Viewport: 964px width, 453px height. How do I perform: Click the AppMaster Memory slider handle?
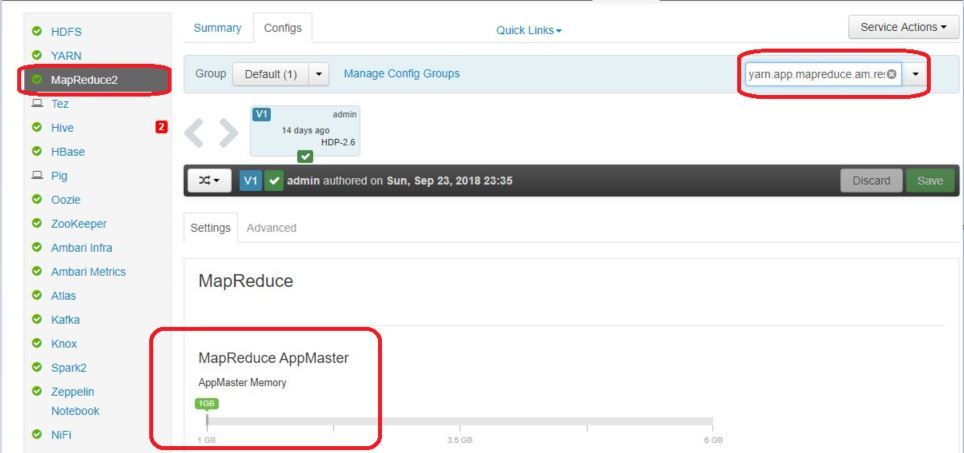[207, 421]
